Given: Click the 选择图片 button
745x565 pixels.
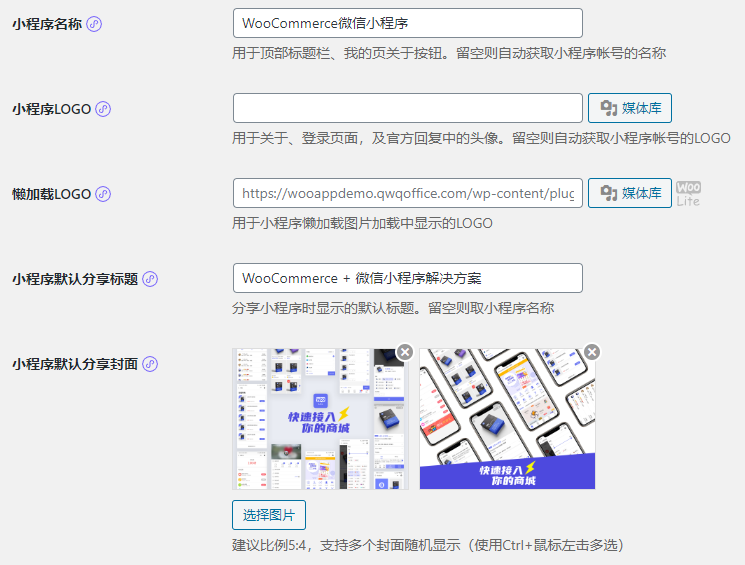Looking at the screenshot, I should 269,515.
